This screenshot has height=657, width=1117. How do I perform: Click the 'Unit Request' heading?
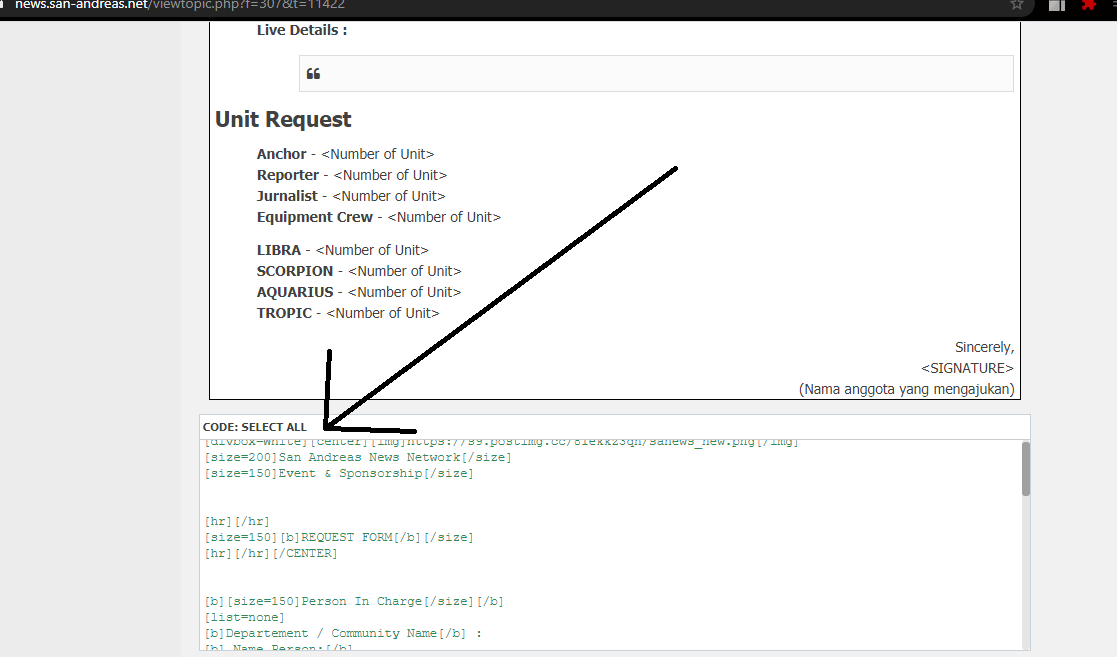pos(284,119)
